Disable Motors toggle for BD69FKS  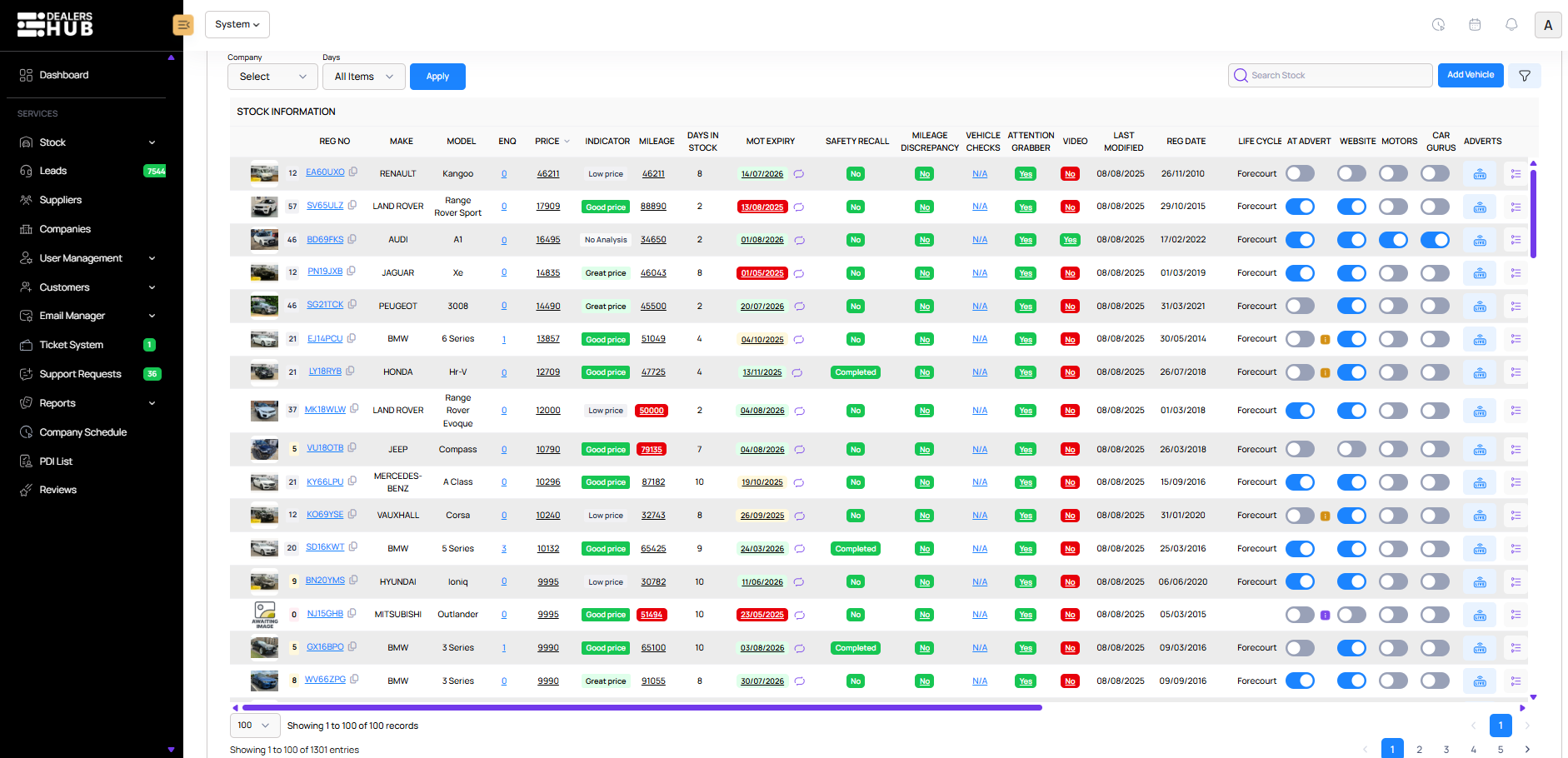click(1393, 240)
